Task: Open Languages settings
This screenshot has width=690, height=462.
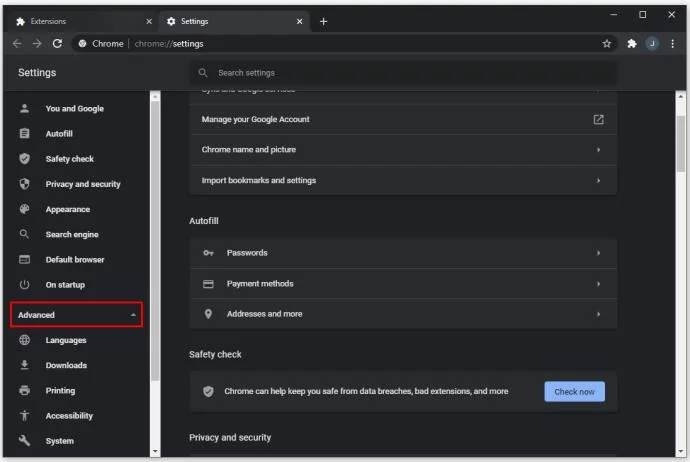Action: pos(66,340)
